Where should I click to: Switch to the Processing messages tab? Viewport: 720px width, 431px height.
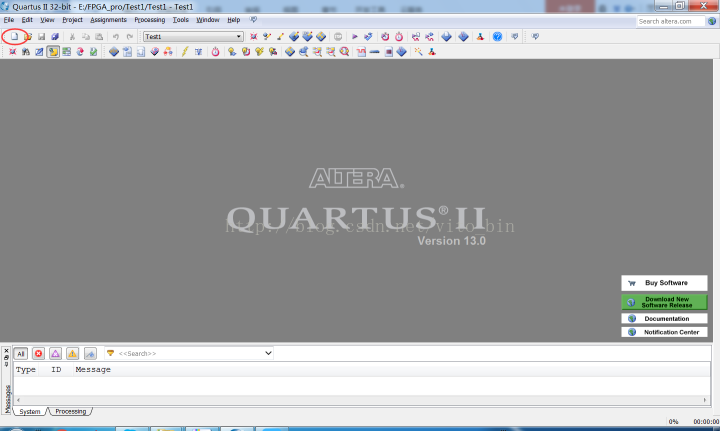[71, 411]
